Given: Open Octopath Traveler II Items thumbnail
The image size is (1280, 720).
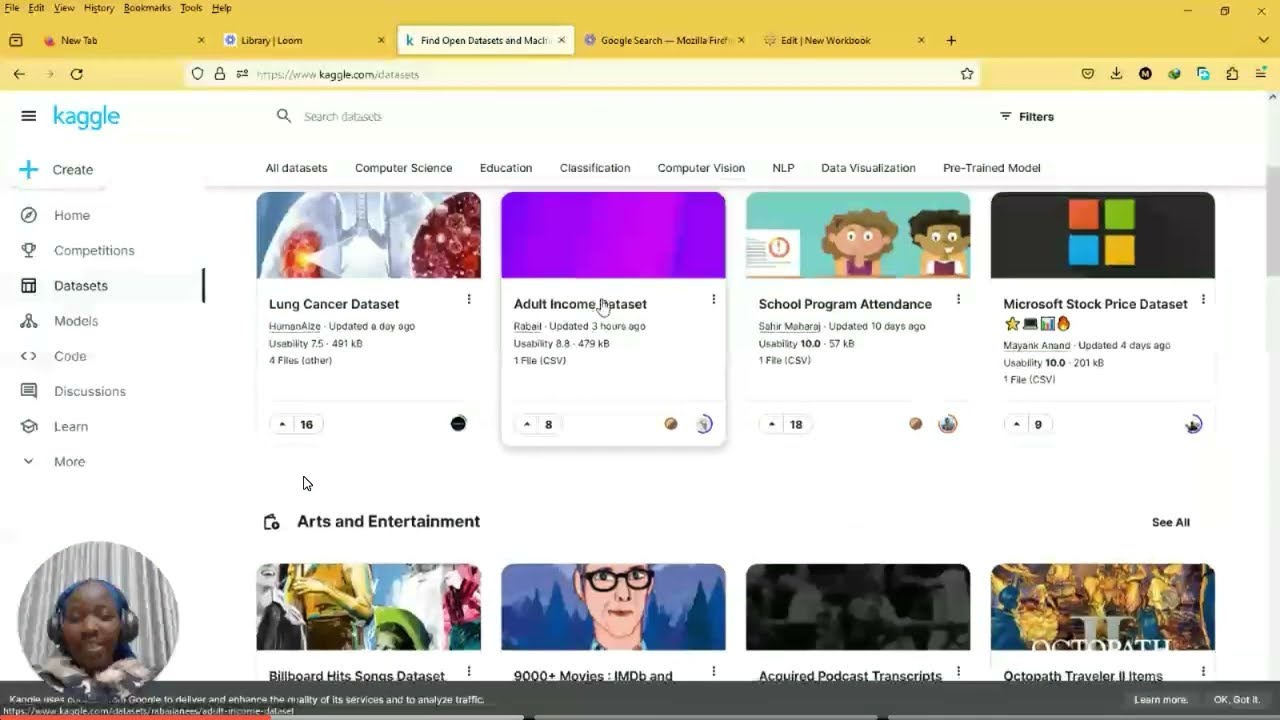Looking at the screenshot, I should pos(1103,607).
